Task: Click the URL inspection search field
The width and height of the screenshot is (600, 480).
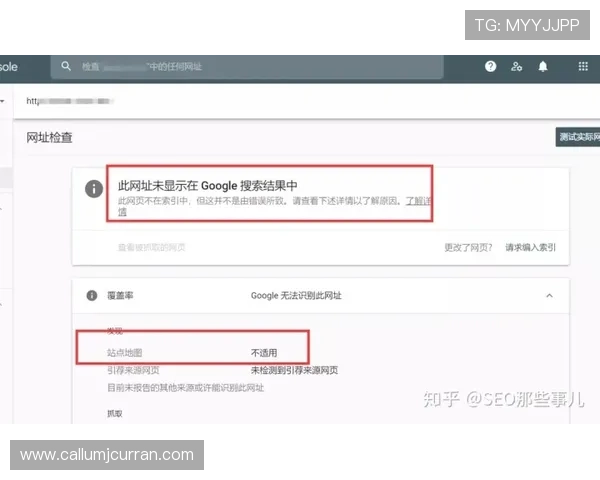Action: point(247,67)
